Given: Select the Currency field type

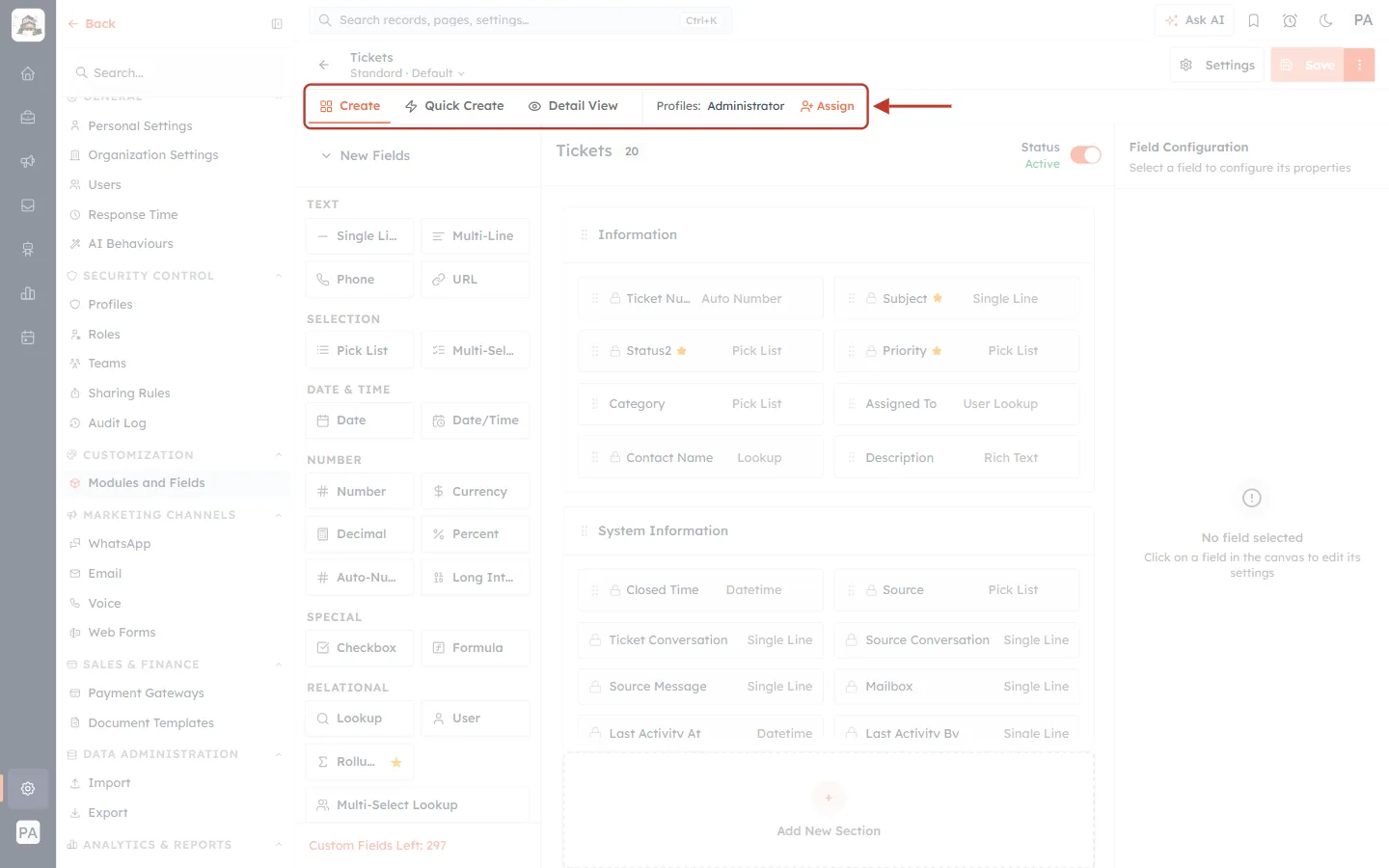Looking at the screenshot, I should pos(476,491).
